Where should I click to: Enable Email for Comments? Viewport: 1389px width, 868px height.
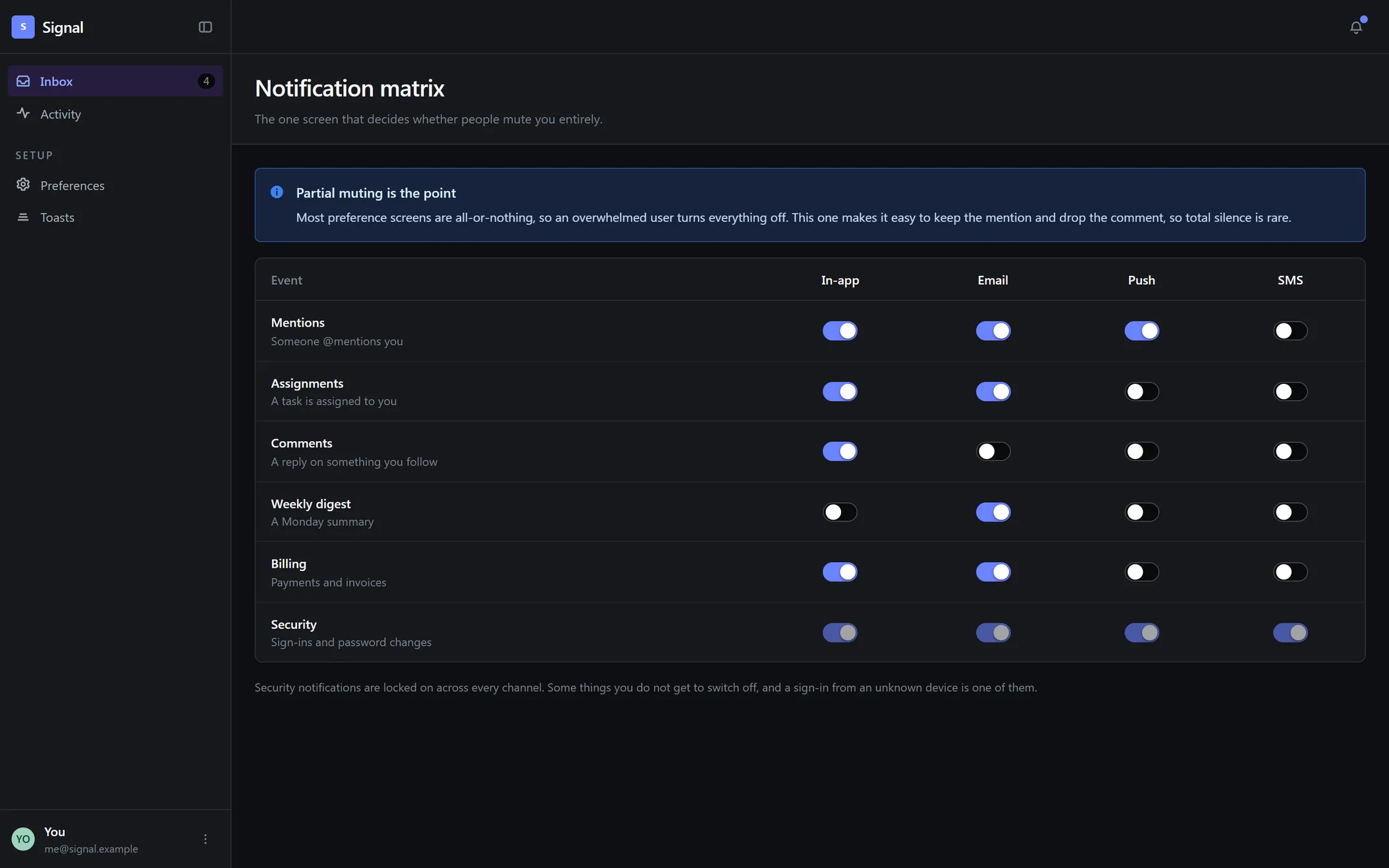point(993,451)
